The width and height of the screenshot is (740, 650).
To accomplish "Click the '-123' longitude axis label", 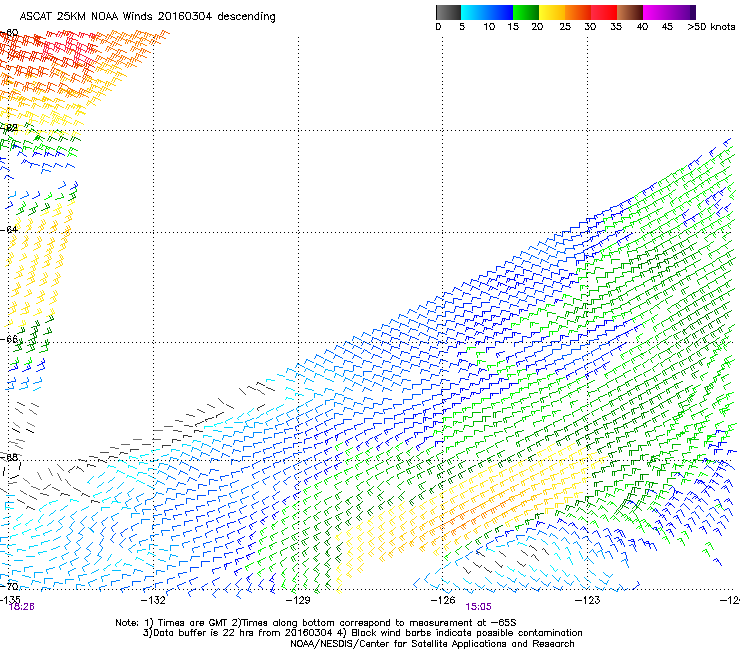I will point(587,600).
